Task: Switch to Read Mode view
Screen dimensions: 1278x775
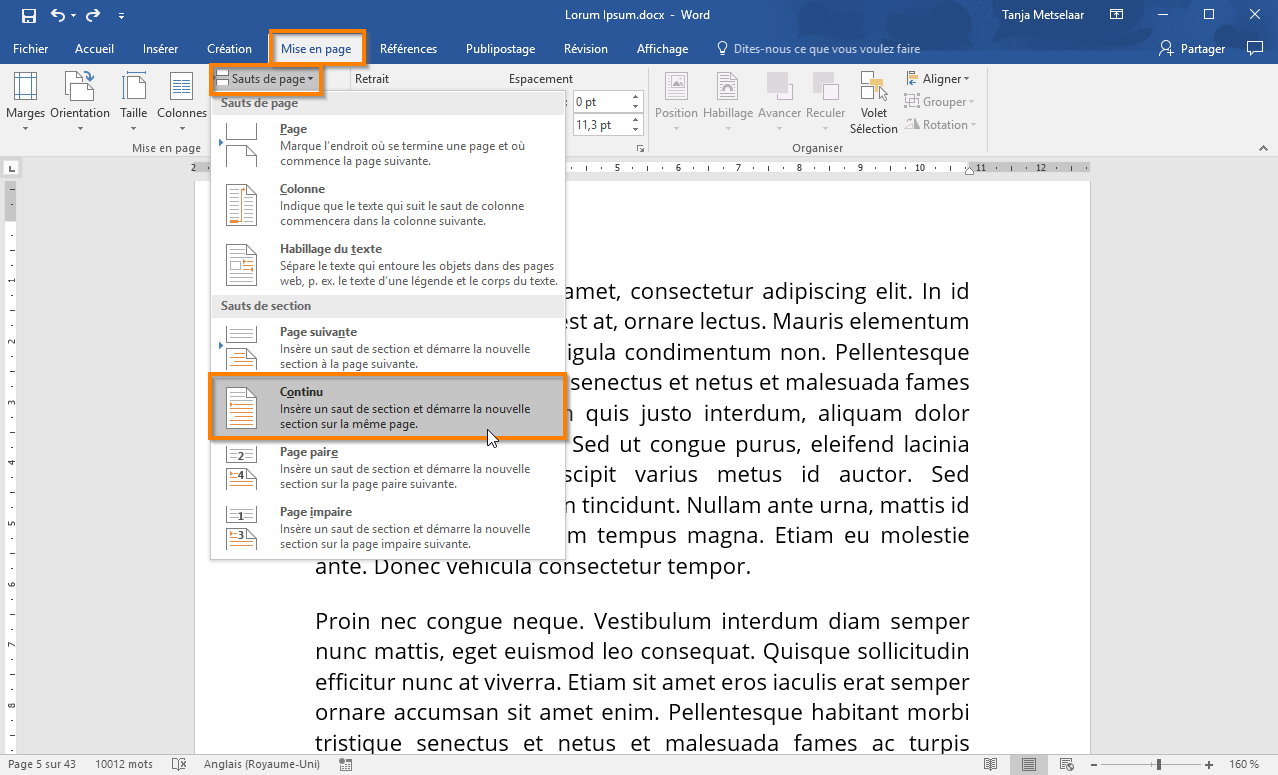Action: (990, 764)
